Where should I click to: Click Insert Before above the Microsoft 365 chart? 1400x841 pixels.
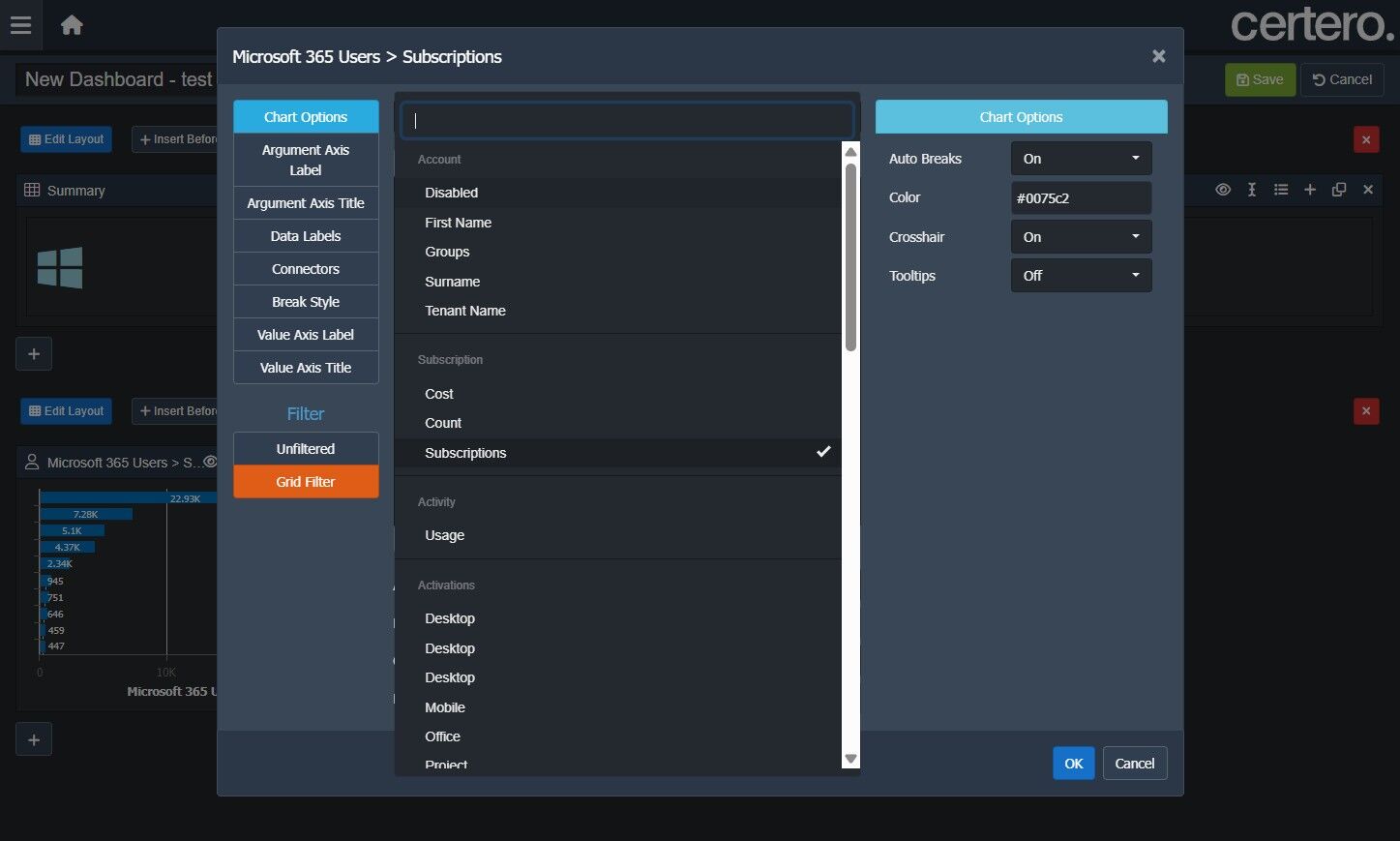pyautogui.click(x=175, y=411)
